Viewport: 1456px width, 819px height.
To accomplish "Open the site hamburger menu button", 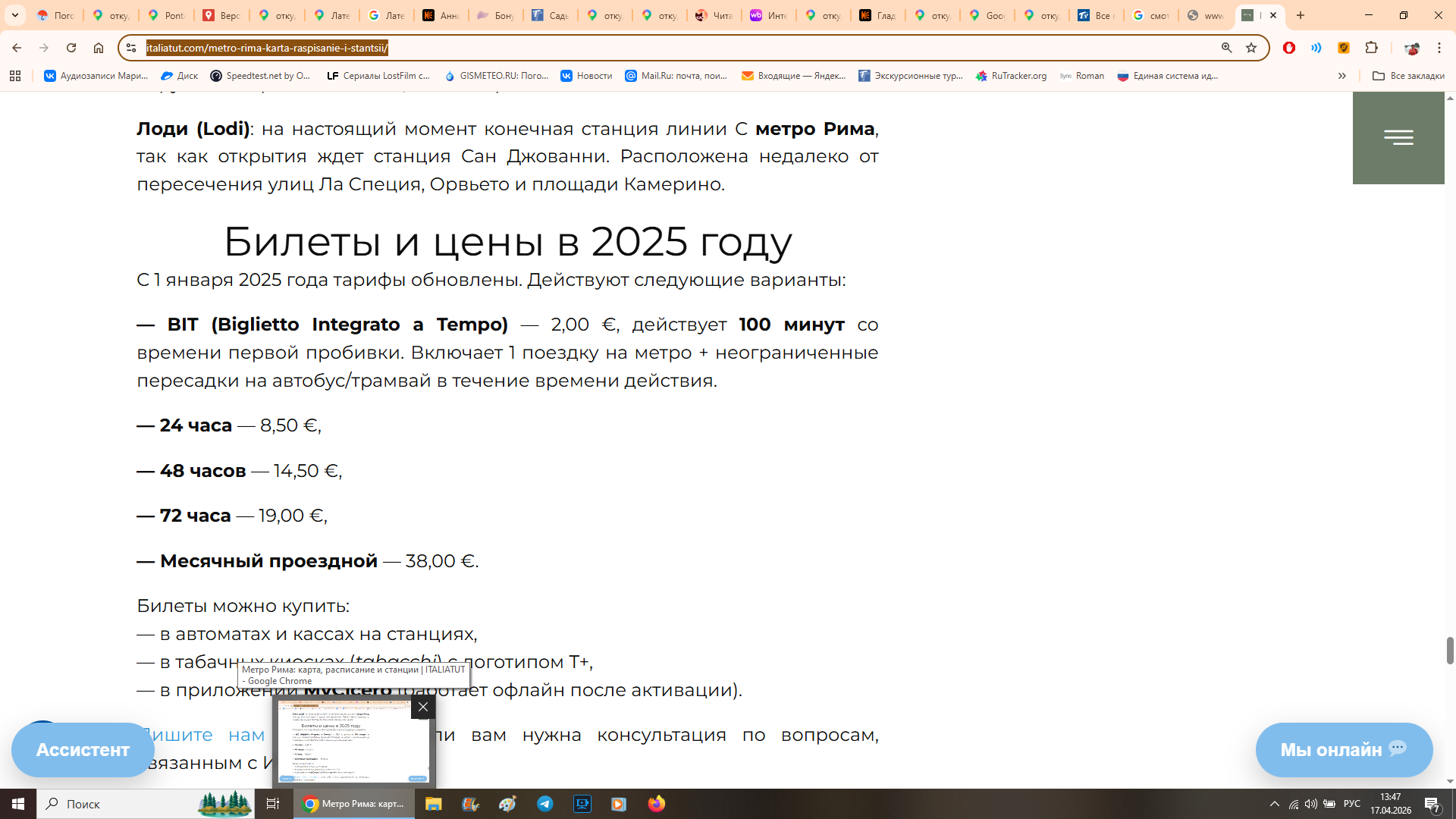I will coord(1398,137).
